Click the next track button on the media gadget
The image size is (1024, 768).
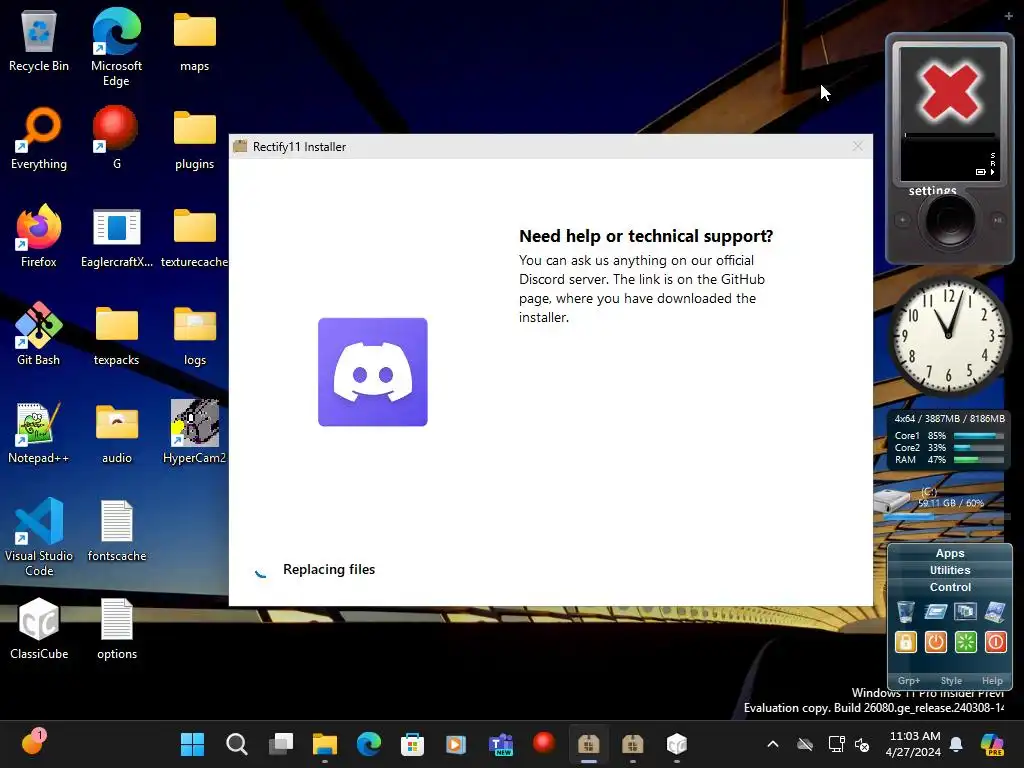[x=997, y=220]
